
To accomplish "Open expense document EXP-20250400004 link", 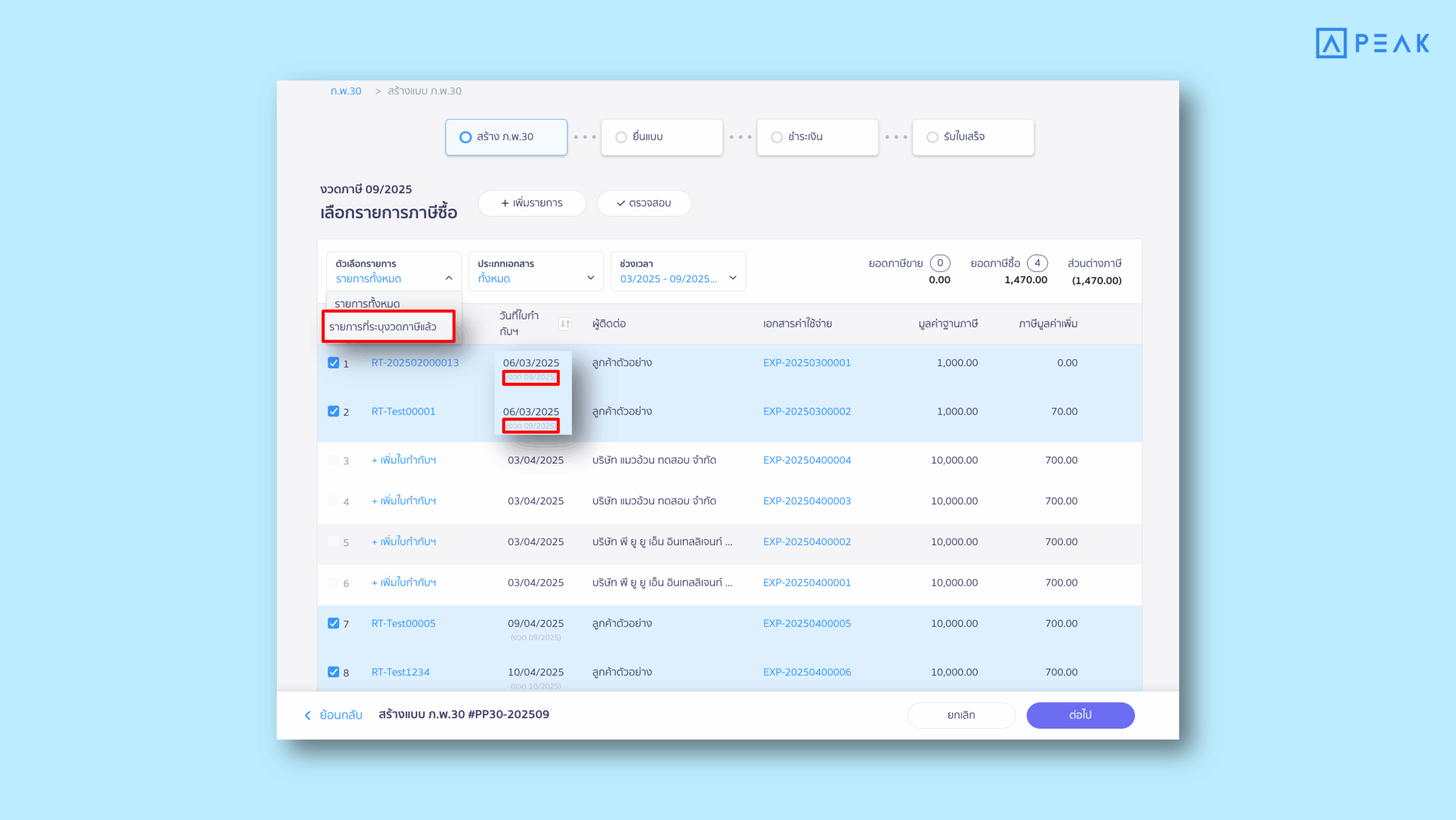I will [806, 460].
